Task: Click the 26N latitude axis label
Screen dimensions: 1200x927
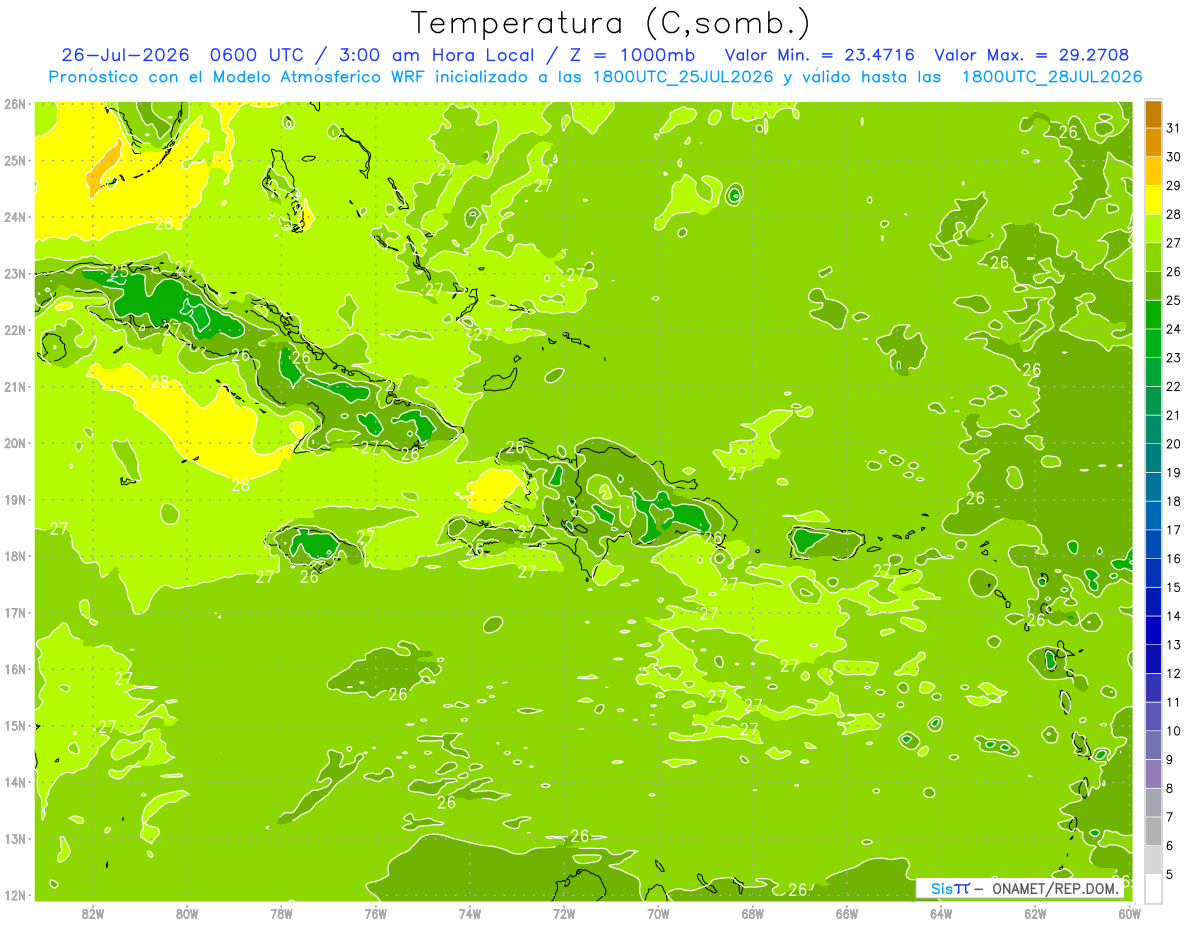Action: 15,104
